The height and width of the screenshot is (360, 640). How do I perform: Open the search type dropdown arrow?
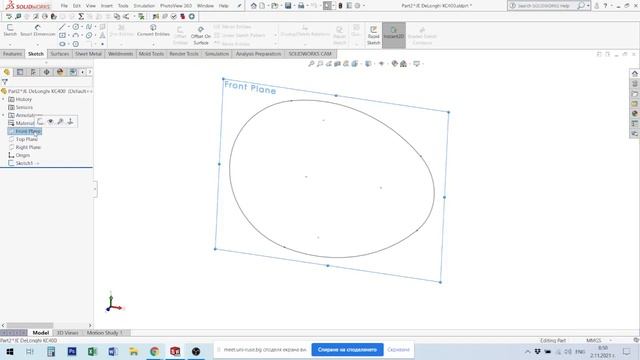(x=588, y=6)
